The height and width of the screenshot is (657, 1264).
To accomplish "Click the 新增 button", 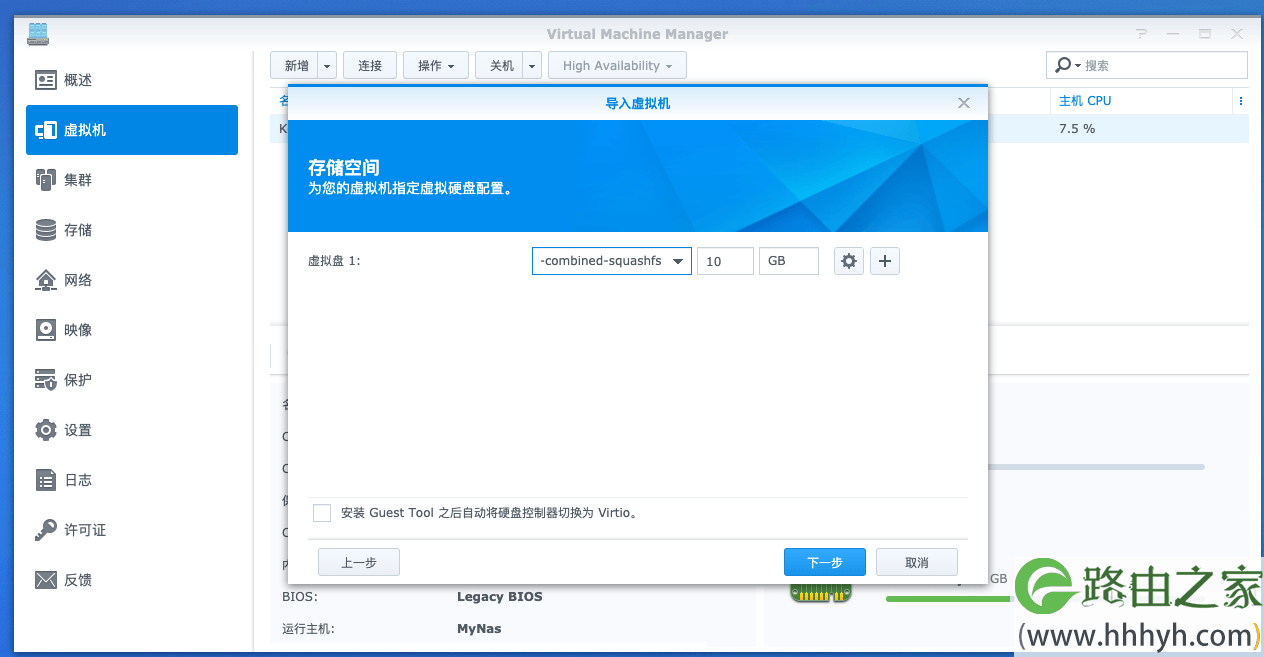I will (x=295, y=66).
